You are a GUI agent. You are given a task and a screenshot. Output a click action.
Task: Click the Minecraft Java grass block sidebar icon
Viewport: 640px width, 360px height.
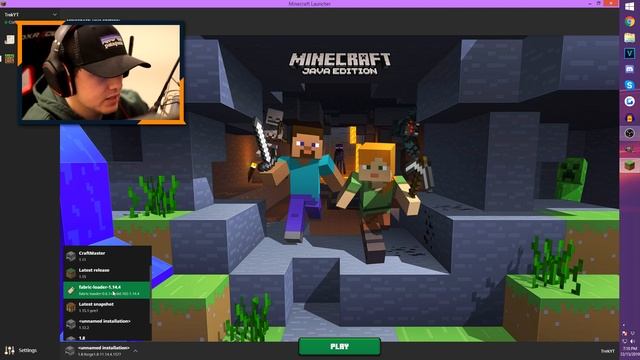9,59
